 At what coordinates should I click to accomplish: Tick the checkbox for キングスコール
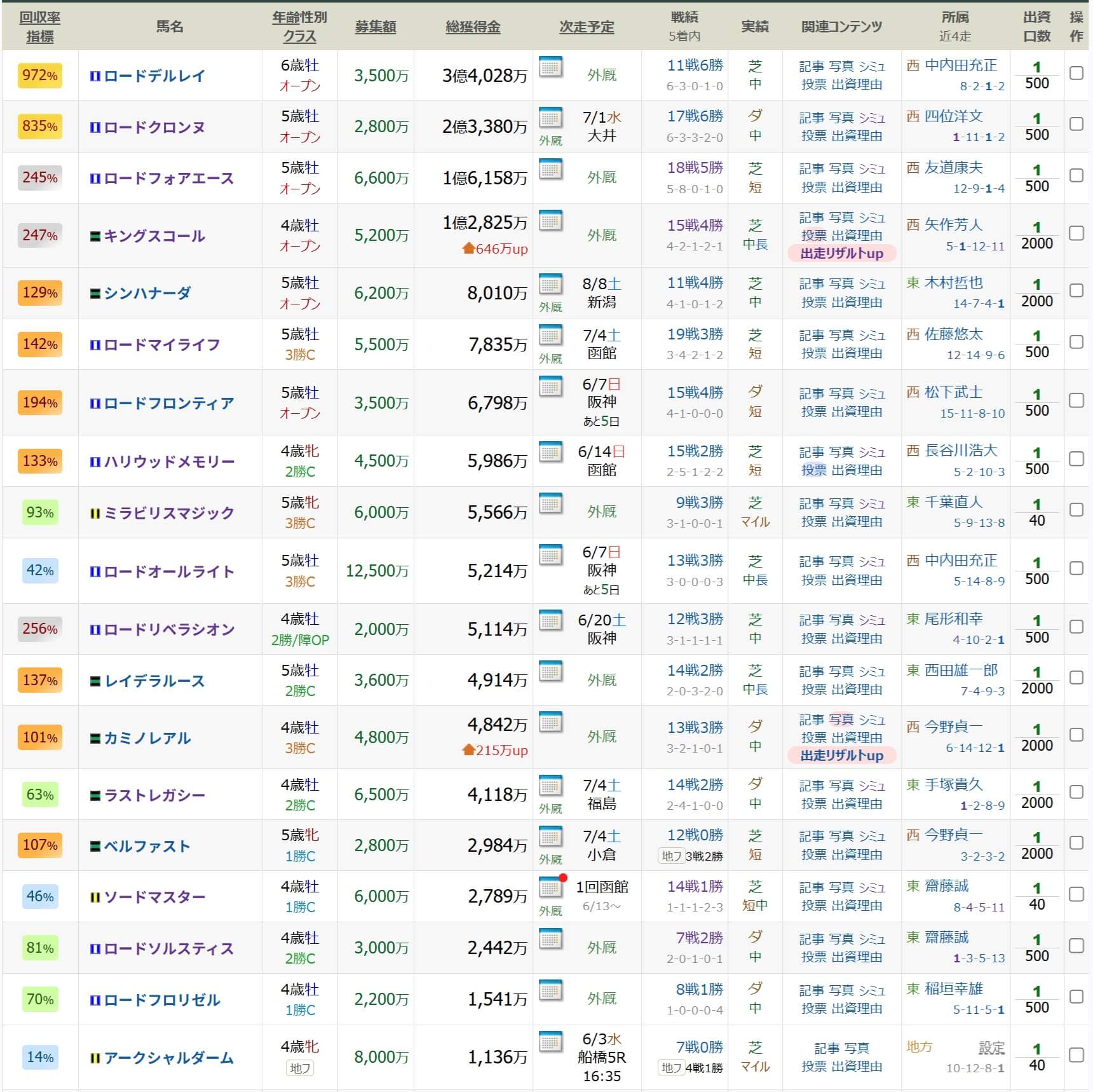1076,233
